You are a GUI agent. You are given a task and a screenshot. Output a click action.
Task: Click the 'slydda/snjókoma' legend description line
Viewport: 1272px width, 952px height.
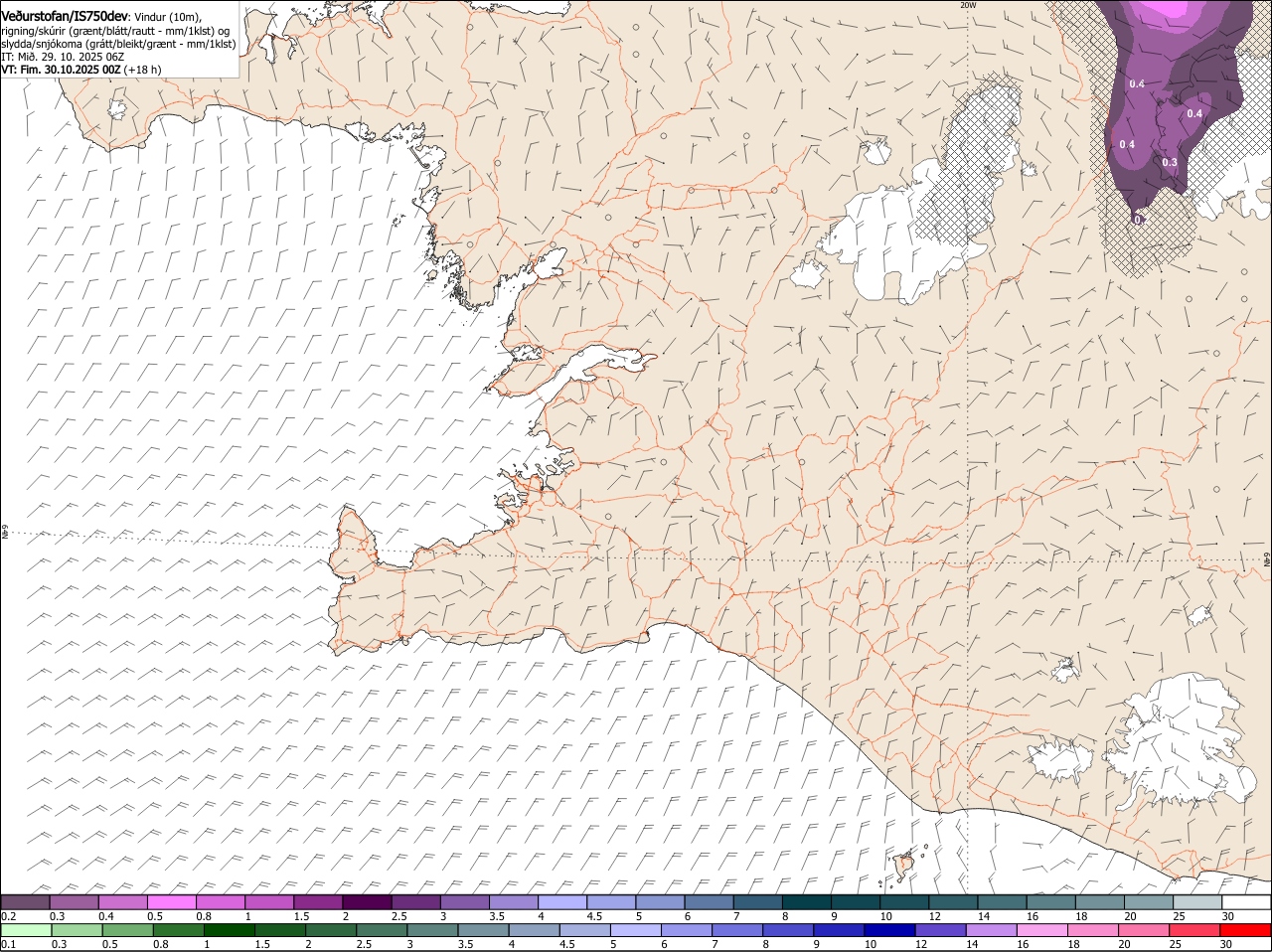click(118, 44)
